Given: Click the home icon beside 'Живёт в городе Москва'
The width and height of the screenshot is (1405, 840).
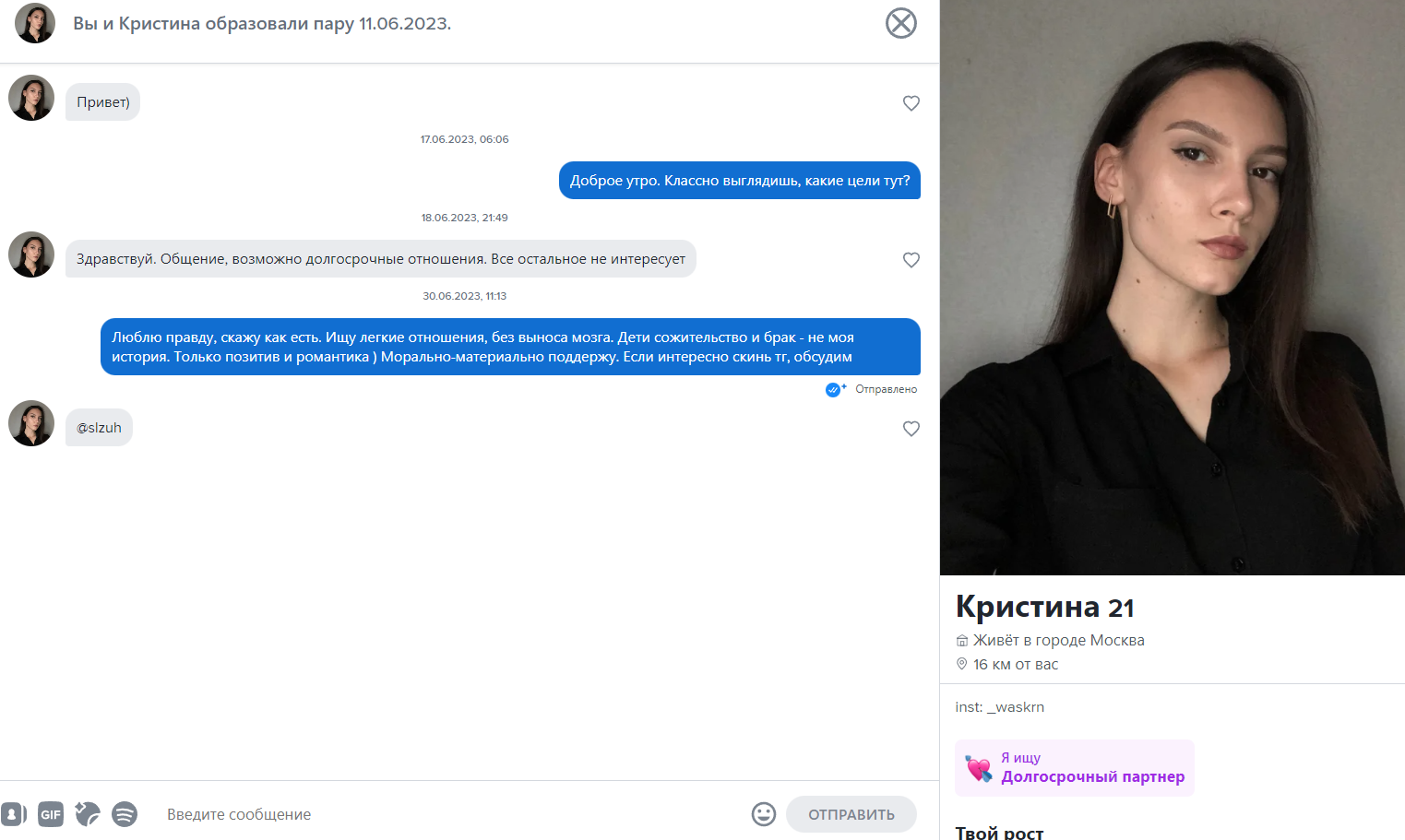Looking at the screenshot, I should 962,641.
